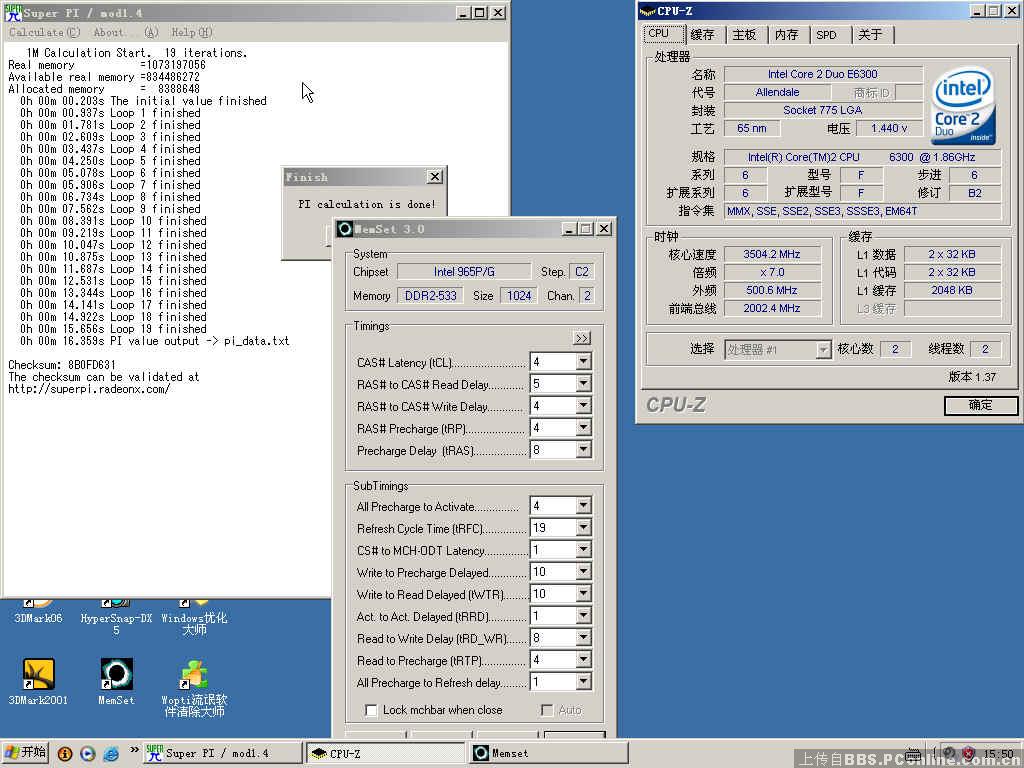Click the CPU name Intel Core 2 Duo E6300
The width and height of the screenshot is (1024, 768).
(823, 74)
